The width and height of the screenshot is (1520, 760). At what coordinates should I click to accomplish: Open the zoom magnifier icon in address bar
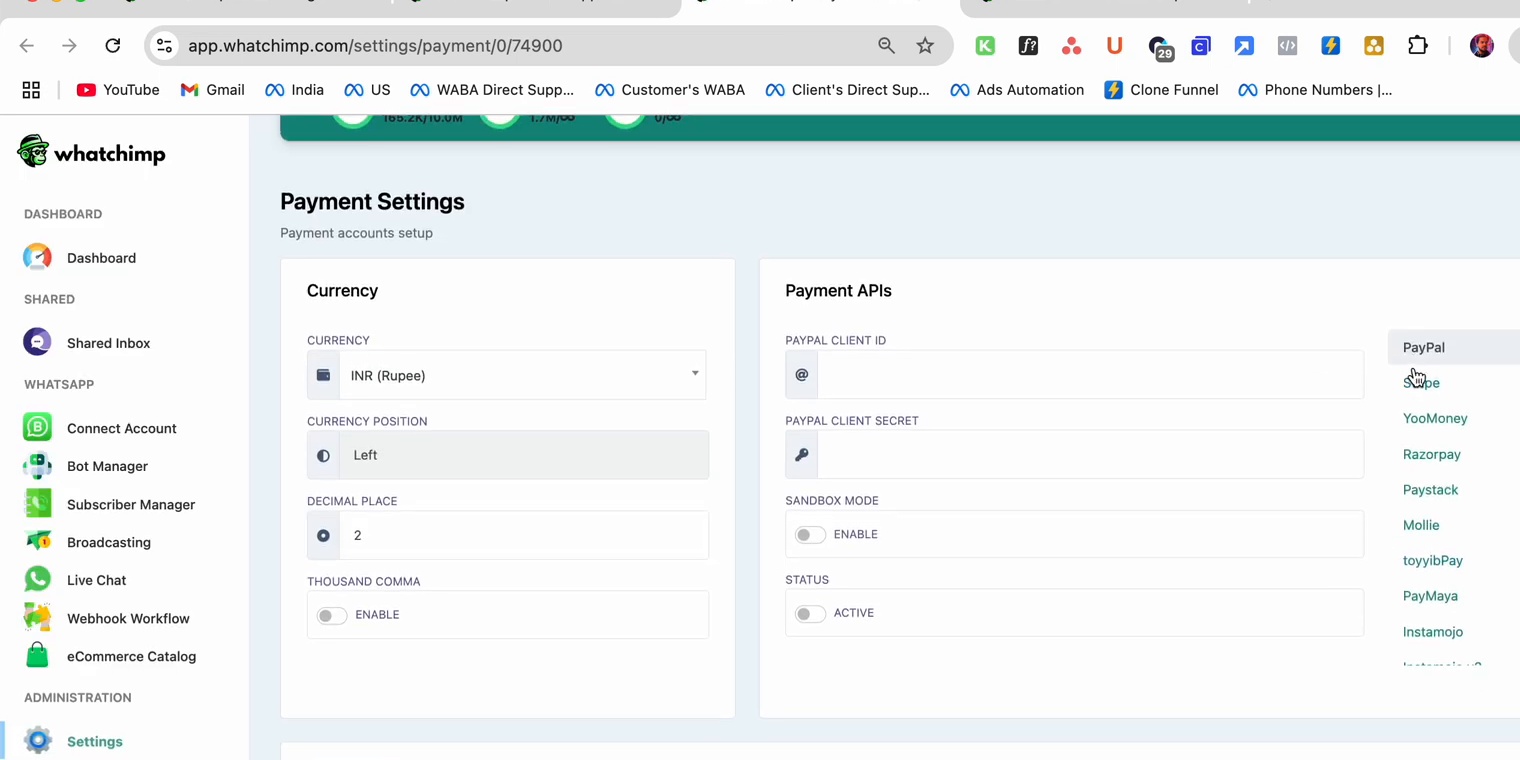pyautogui.click(x=886, y=45)
